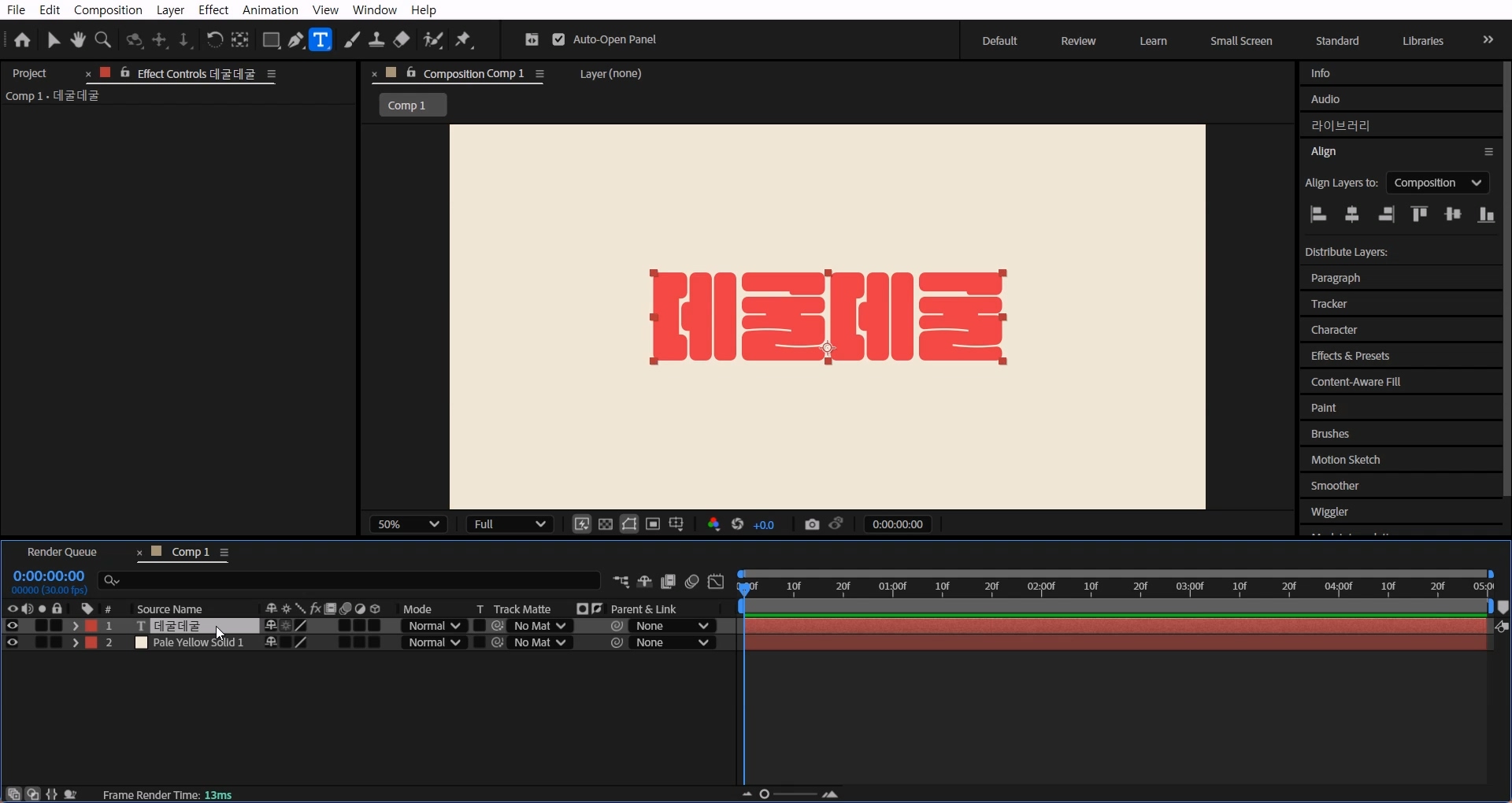Expand 데굴데굴 layer properties

pyautogui.click(x=76, y=626)
